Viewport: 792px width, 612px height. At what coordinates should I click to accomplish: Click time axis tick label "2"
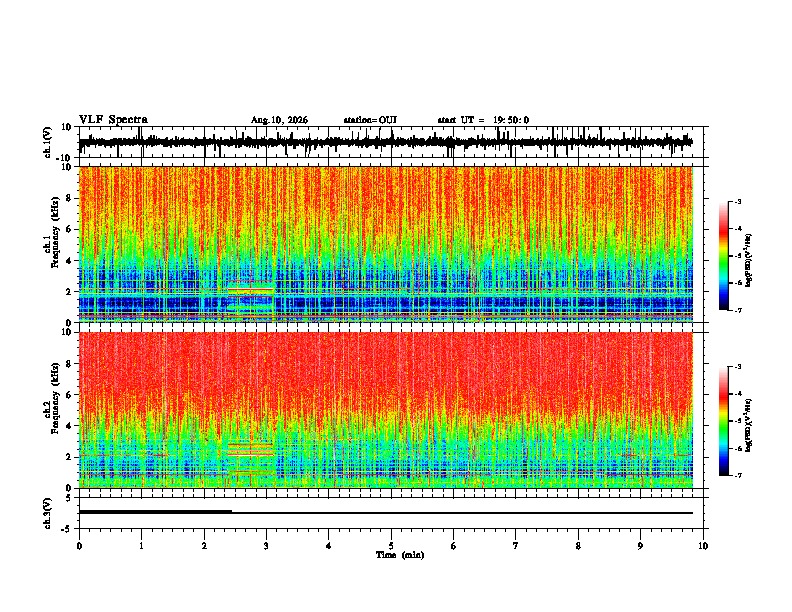204,546
